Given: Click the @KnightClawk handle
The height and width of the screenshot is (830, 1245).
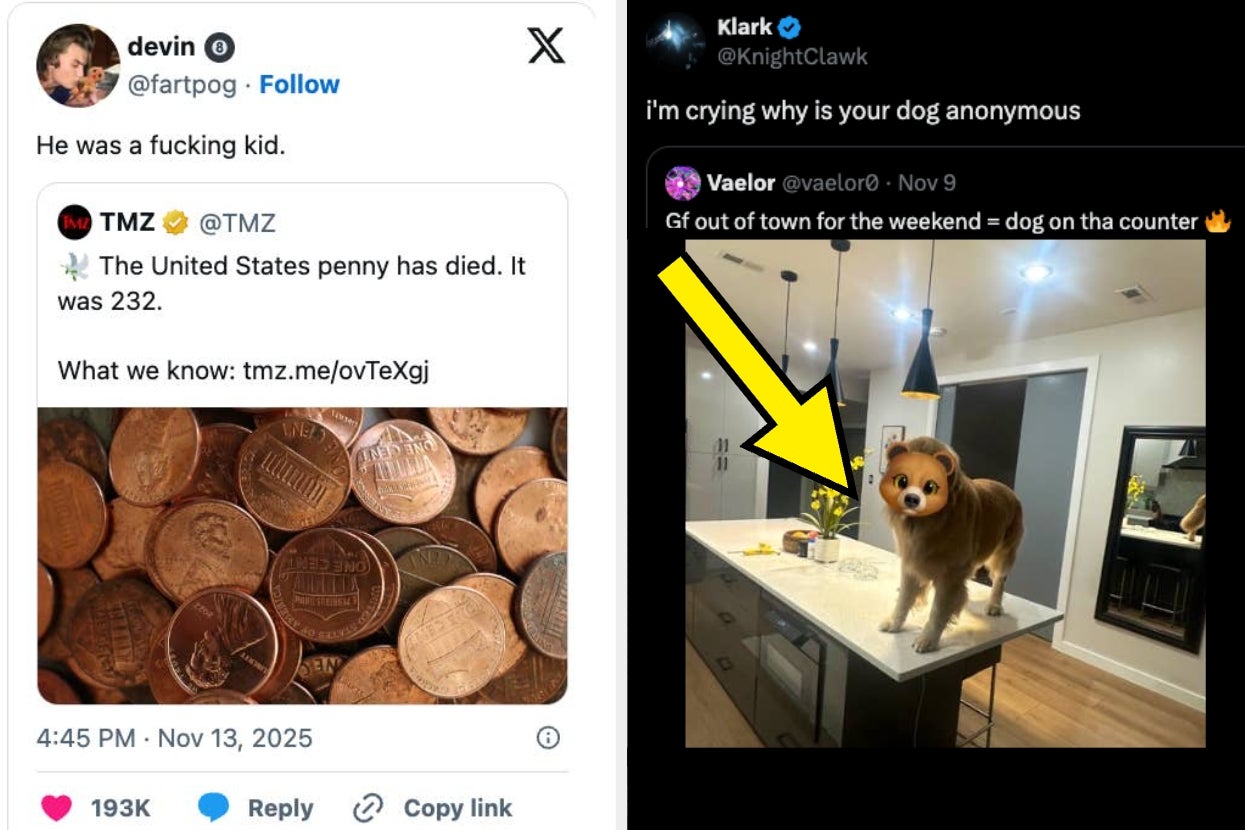Looking at the screenshot, I should [x=792, y=57].
